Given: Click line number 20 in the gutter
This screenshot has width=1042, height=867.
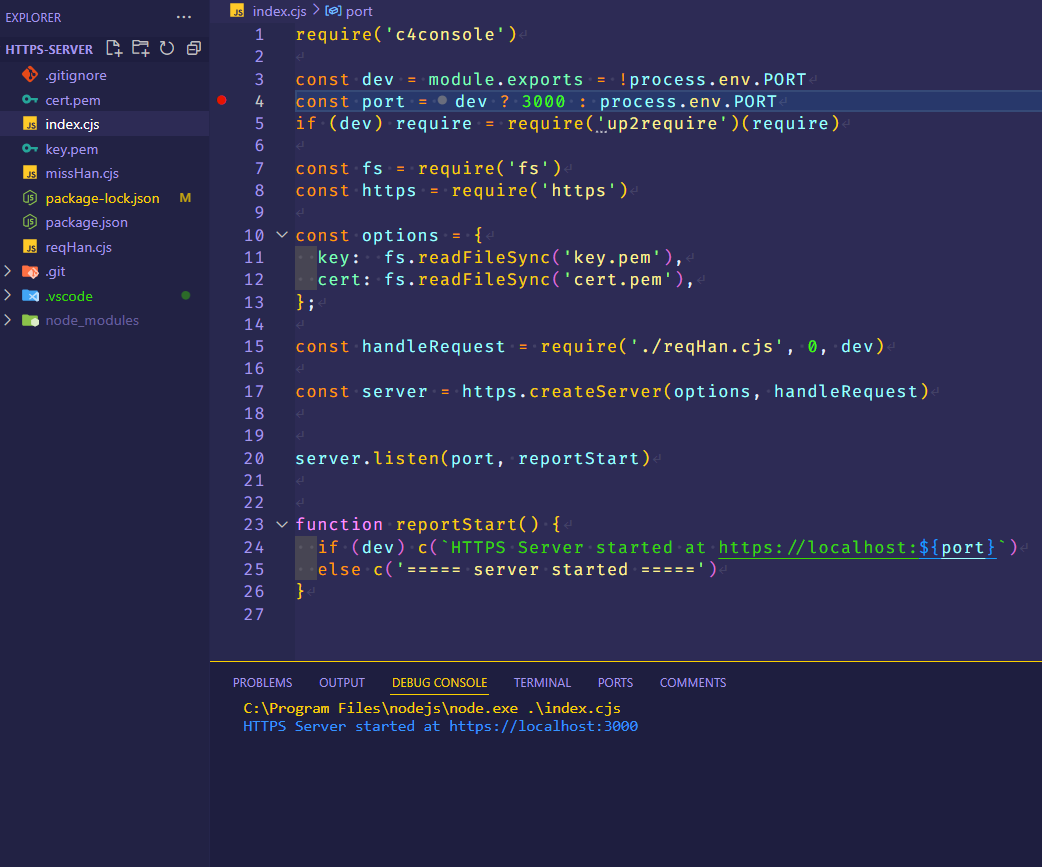Looking at the screenshot, I should coord(254,458).
